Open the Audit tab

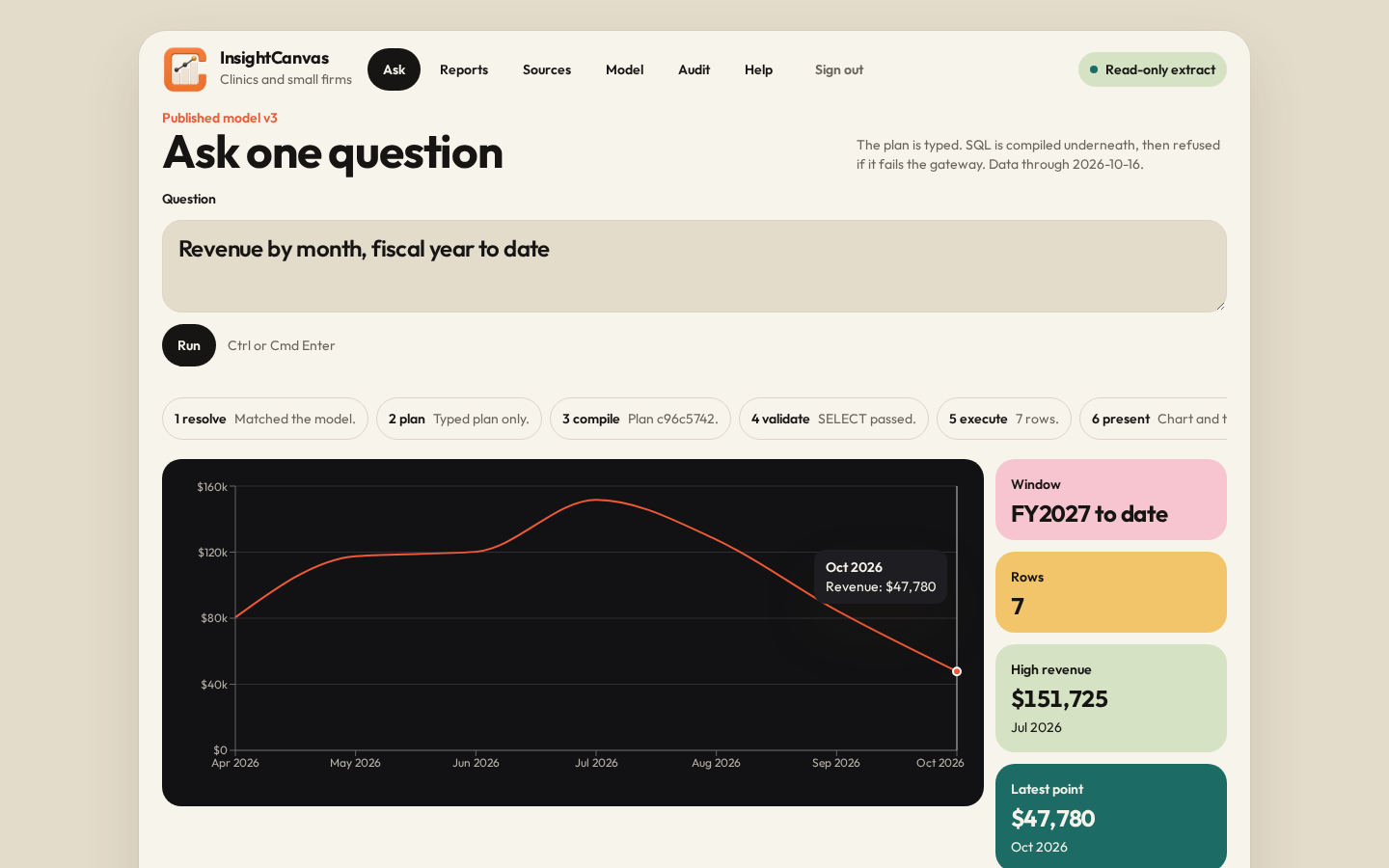coord(694,69)
